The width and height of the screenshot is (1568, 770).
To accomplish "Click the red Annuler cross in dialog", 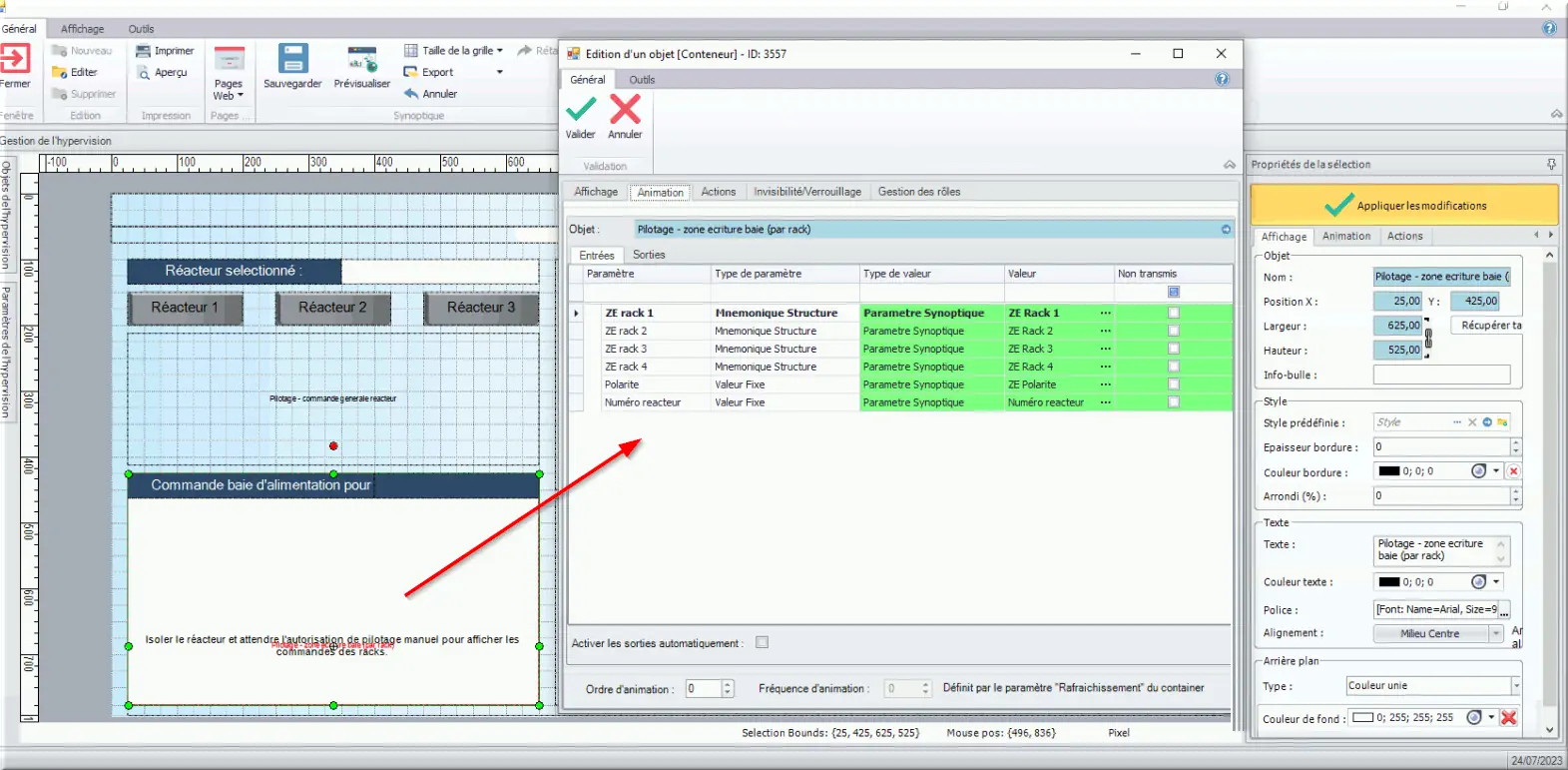I will [625, 108].
